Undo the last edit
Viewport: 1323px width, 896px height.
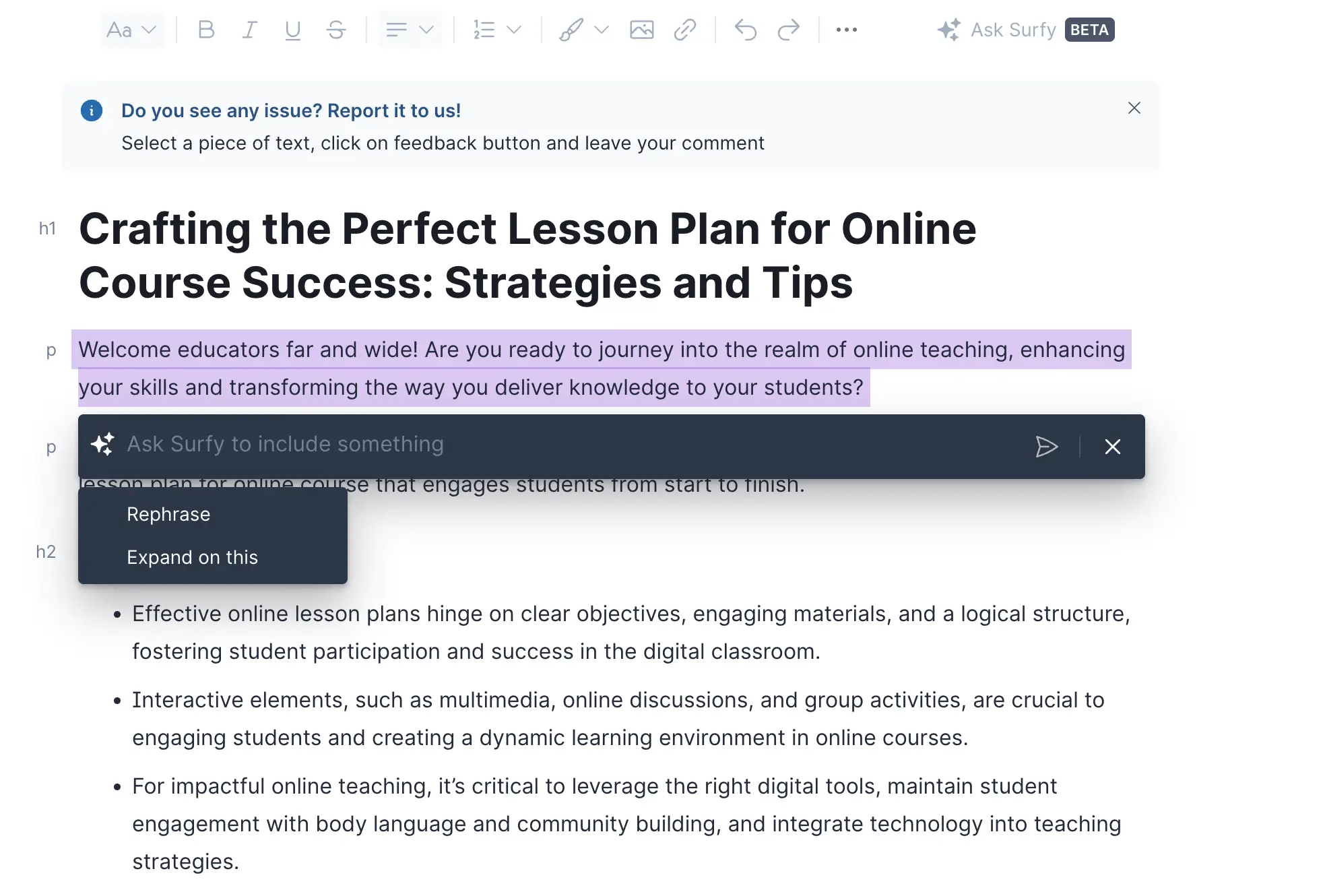pyautogui.click(x=745, y=30)
